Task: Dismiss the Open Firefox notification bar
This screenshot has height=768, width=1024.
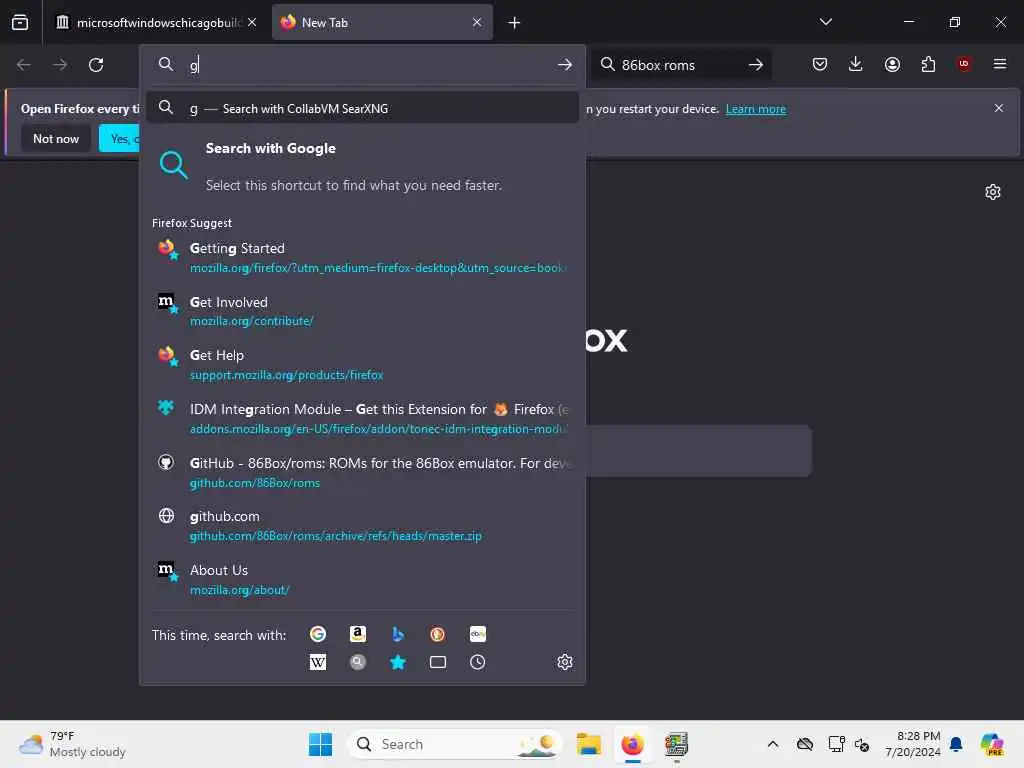Action: (999, 108)
